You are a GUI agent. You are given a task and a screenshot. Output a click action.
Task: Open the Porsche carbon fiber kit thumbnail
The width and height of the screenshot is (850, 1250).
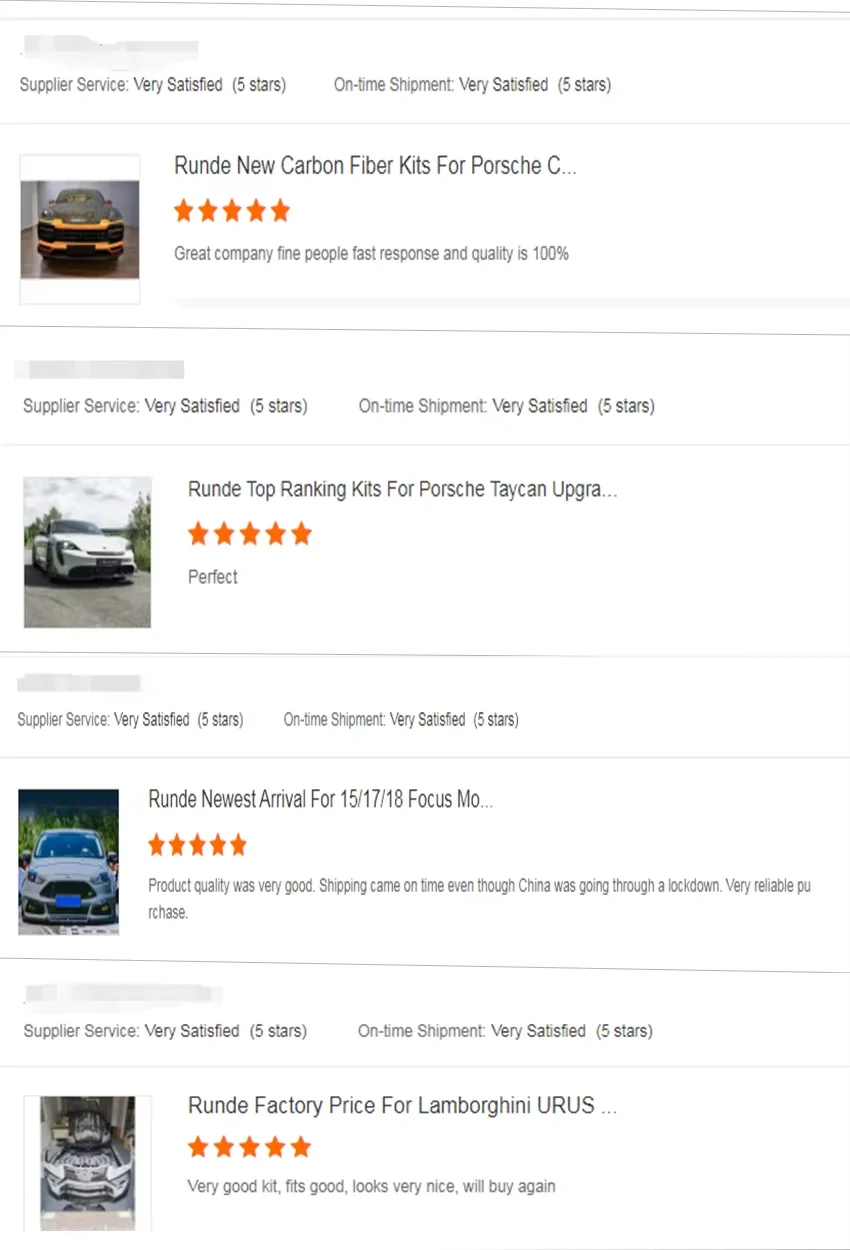80,230
